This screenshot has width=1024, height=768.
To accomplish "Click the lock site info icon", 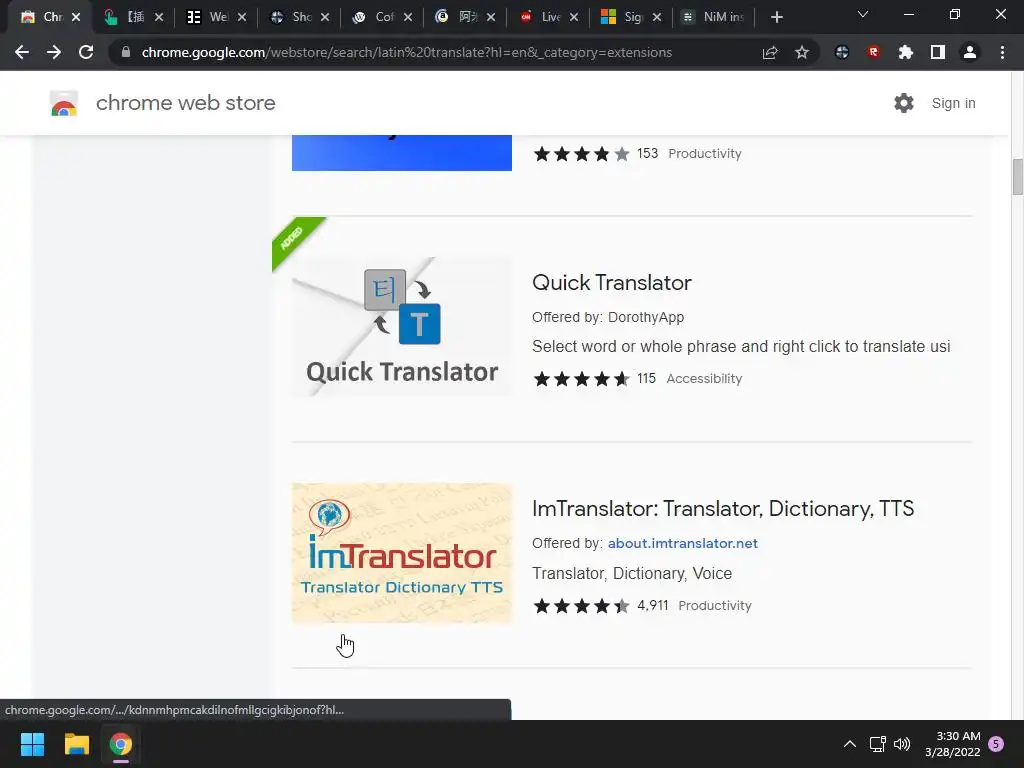I will tap(126, 52).
